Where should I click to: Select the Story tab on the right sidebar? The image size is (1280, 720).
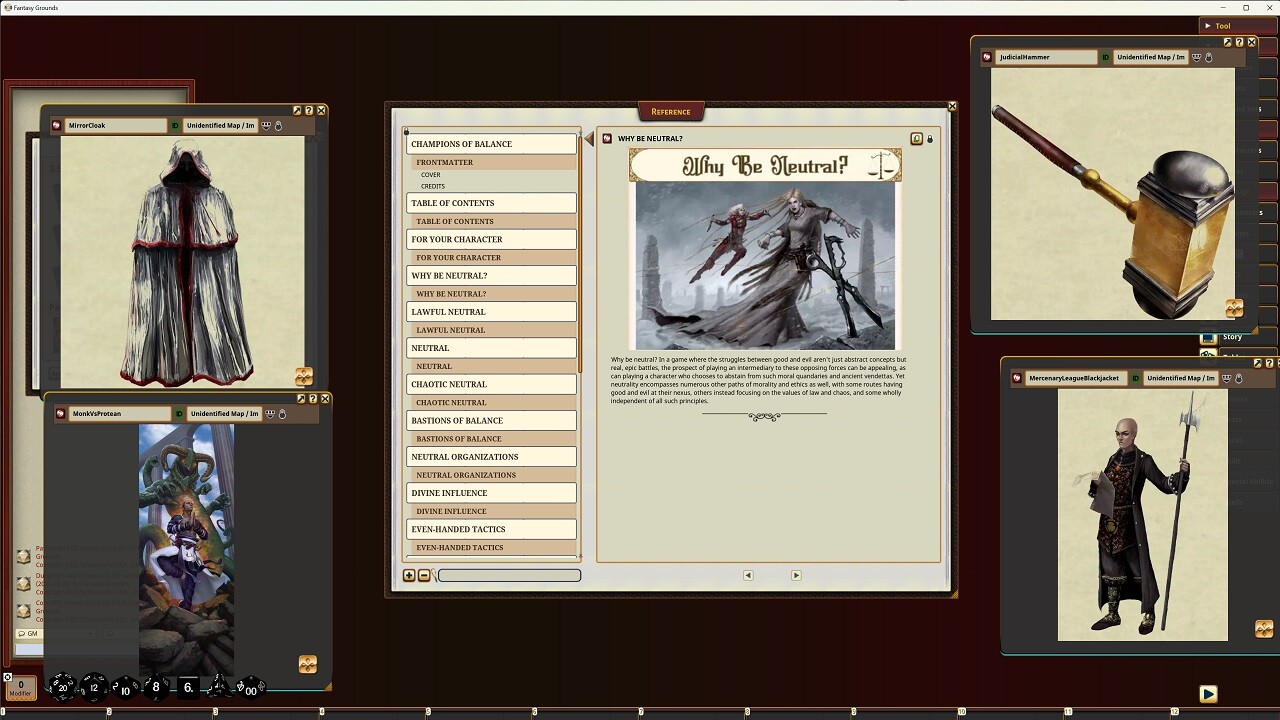(1231, 336)
